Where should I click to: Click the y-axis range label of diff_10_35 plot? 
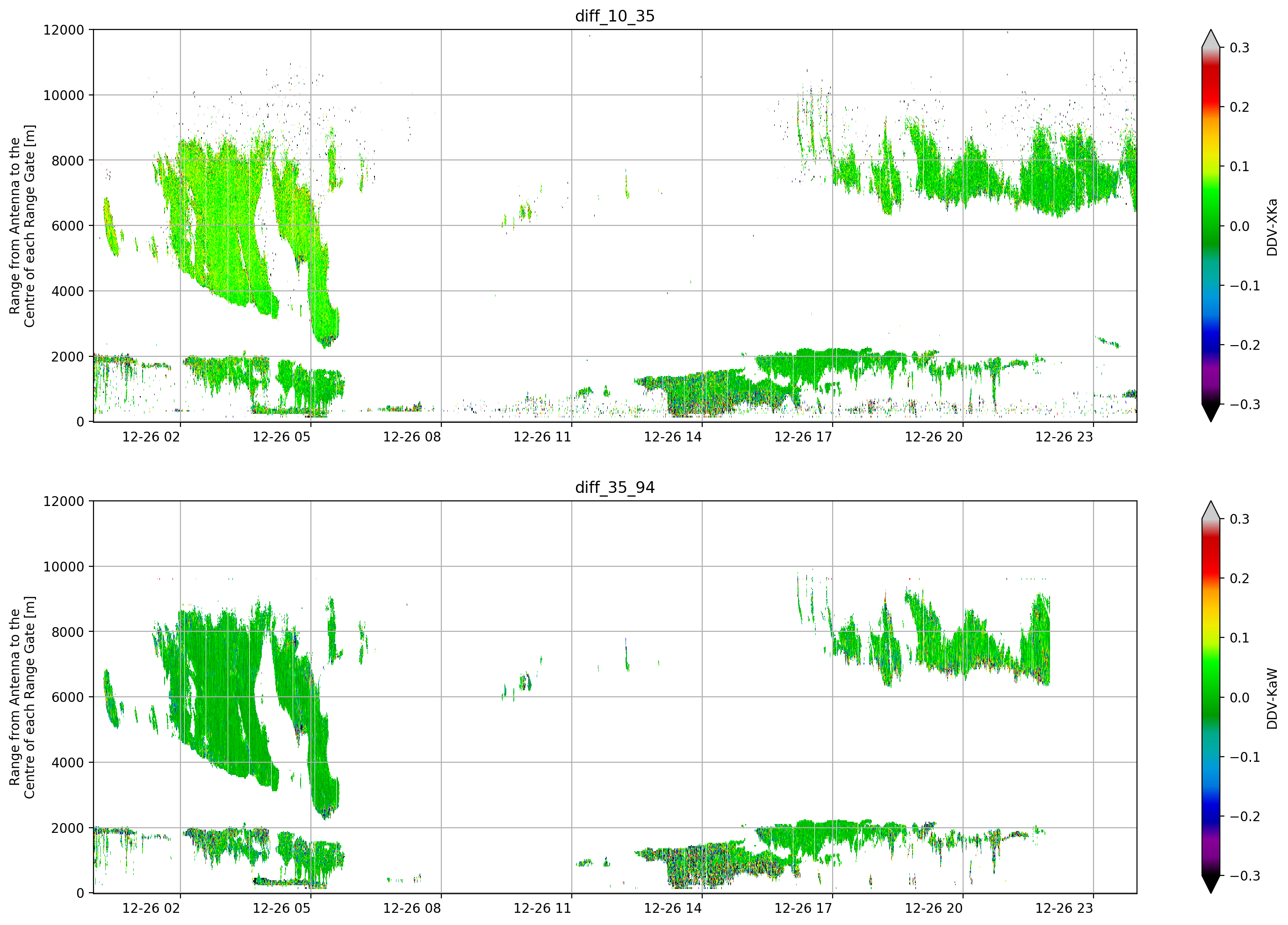[x=22, y=225]
